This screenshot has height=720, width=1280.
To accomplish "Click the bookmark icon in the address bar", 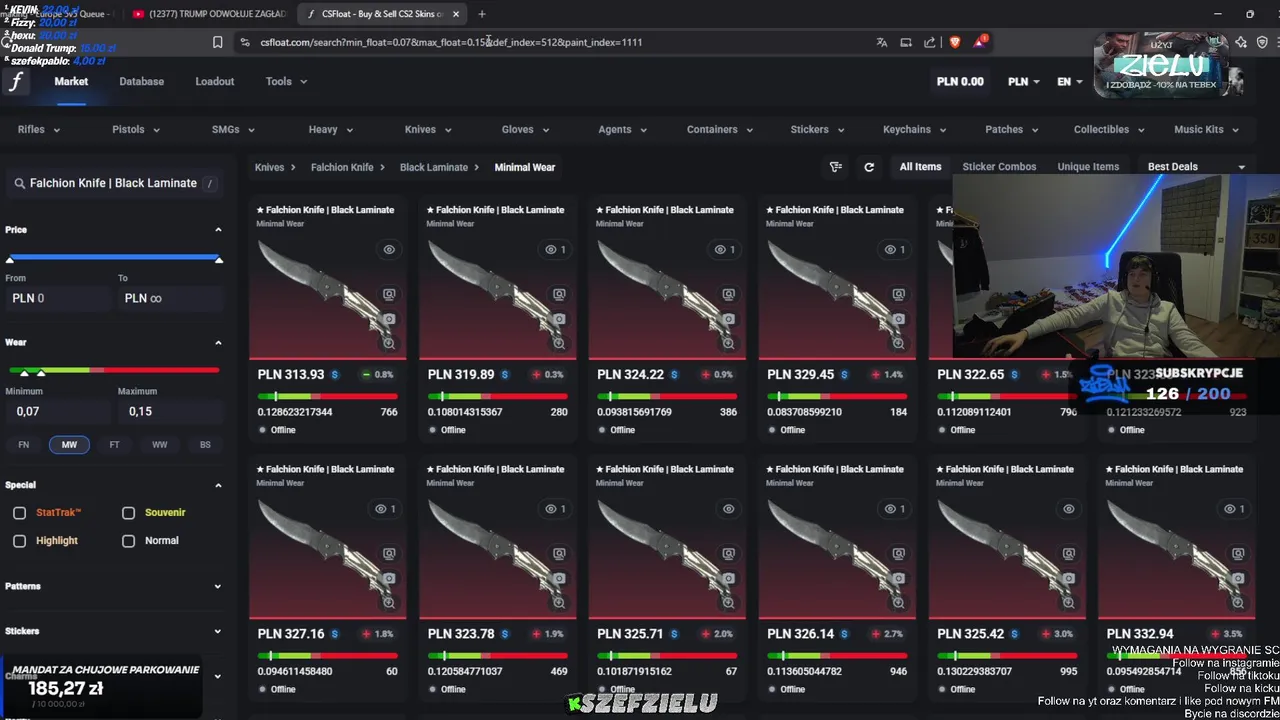I will [217, 42].
